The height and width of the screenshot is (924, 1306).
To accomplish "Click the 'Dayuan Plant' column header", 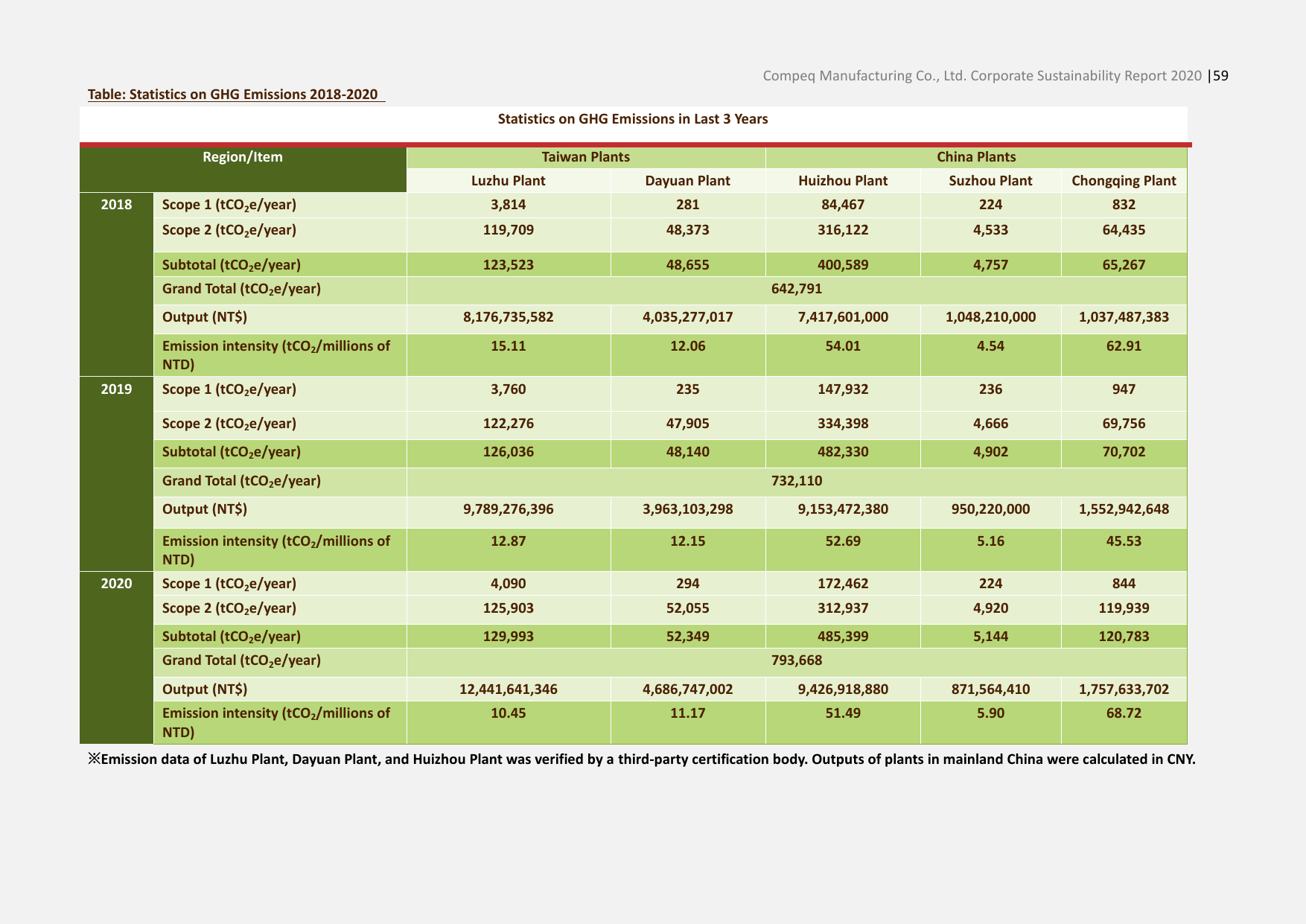I will [688, 181].
